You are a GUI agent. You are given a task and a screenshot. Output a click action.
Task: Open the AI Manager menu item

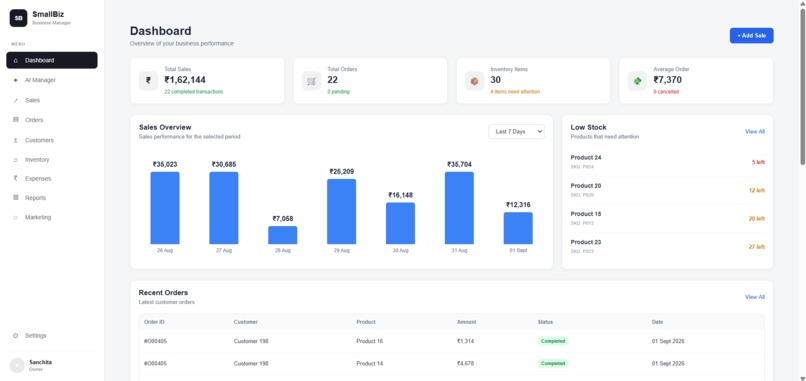[x=51, y=80]
